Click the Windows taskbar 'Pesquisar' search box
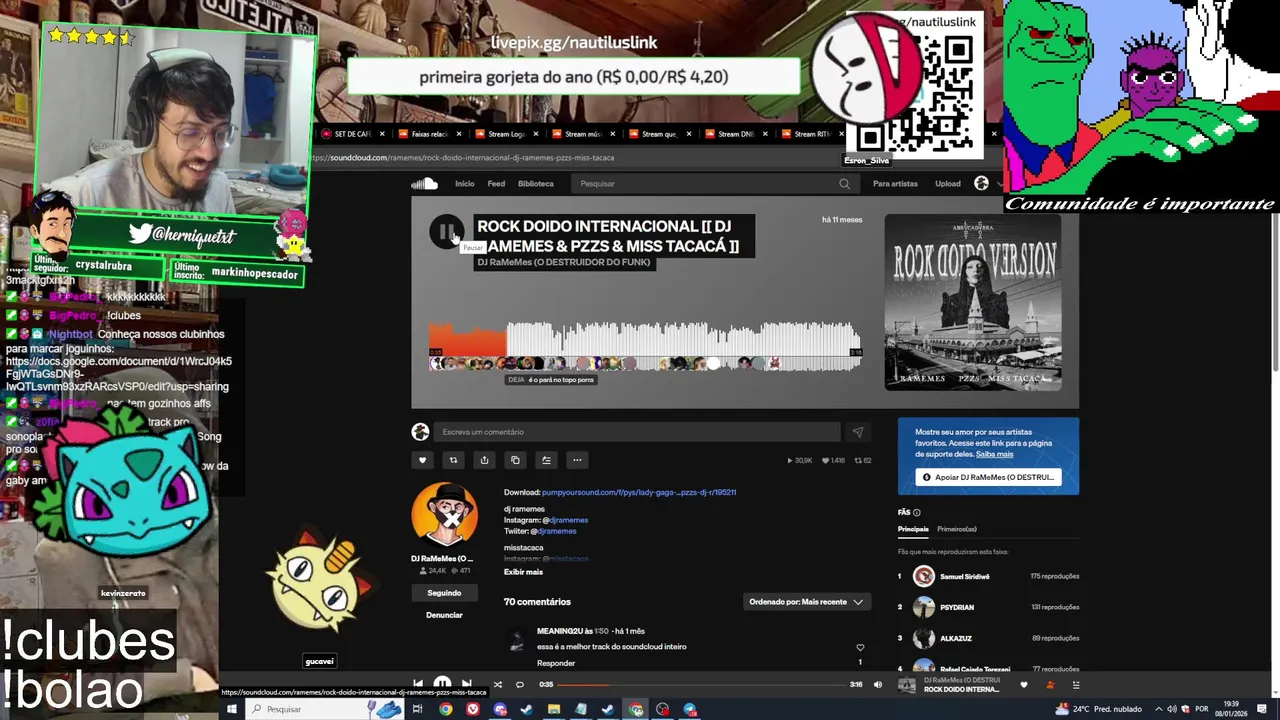 pos(324,709)
